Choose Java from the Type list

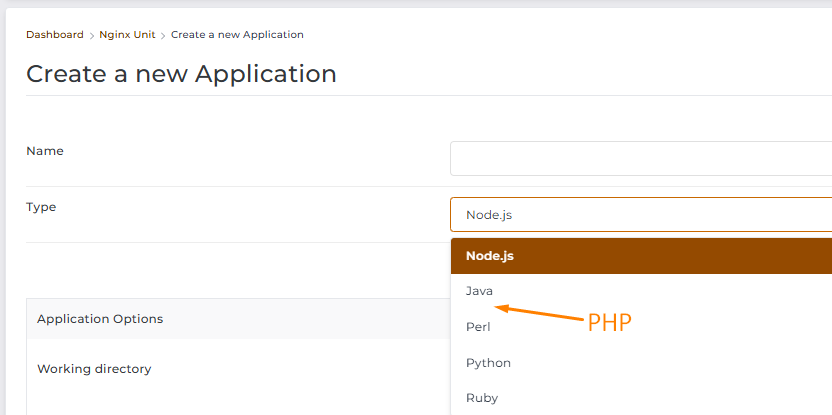tap(480, 291)
